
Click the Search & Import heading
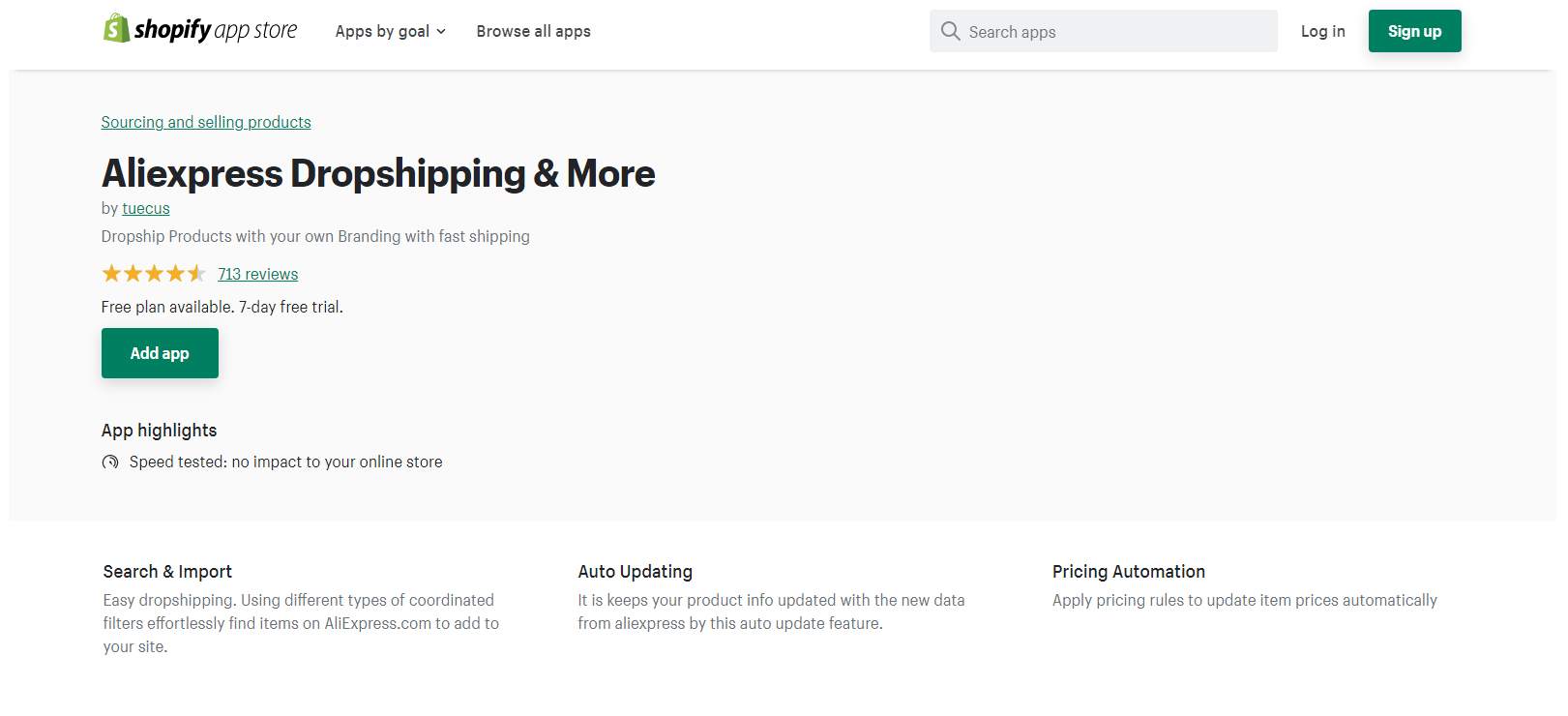pos(167,572)
